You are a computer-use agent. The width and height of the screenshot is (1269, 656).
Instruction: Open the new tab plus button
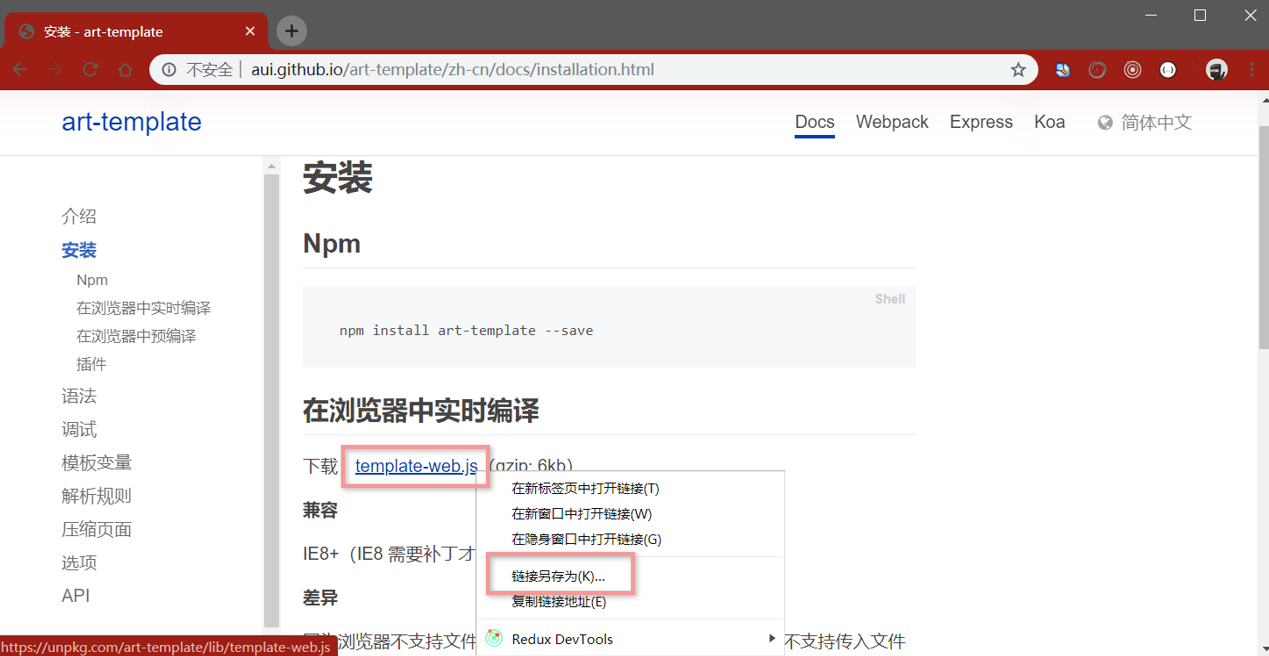coord(291,31)
